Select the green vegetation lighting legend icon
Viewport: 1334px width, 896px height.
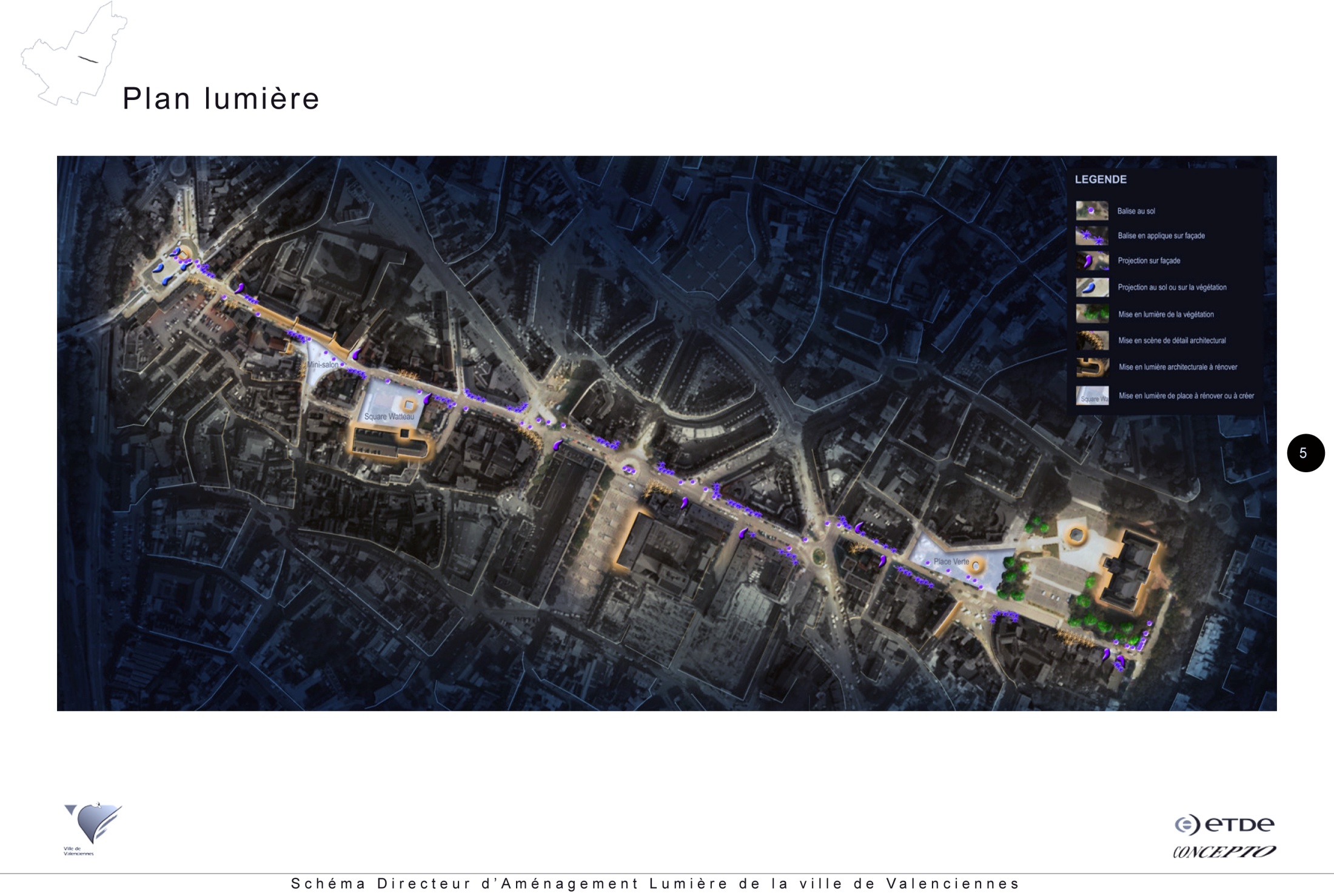1091,314
